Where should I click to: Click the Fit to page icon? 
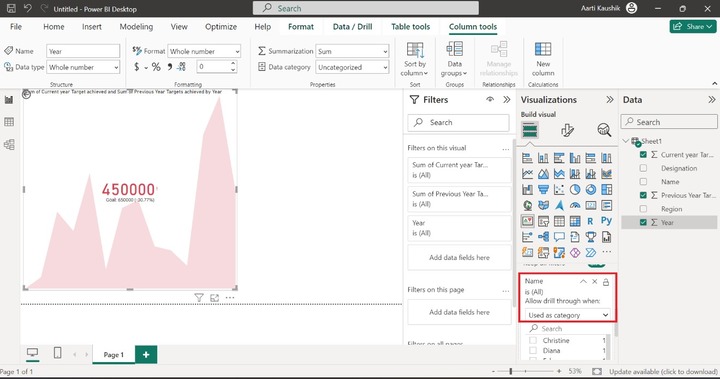[x=596, y=371]
